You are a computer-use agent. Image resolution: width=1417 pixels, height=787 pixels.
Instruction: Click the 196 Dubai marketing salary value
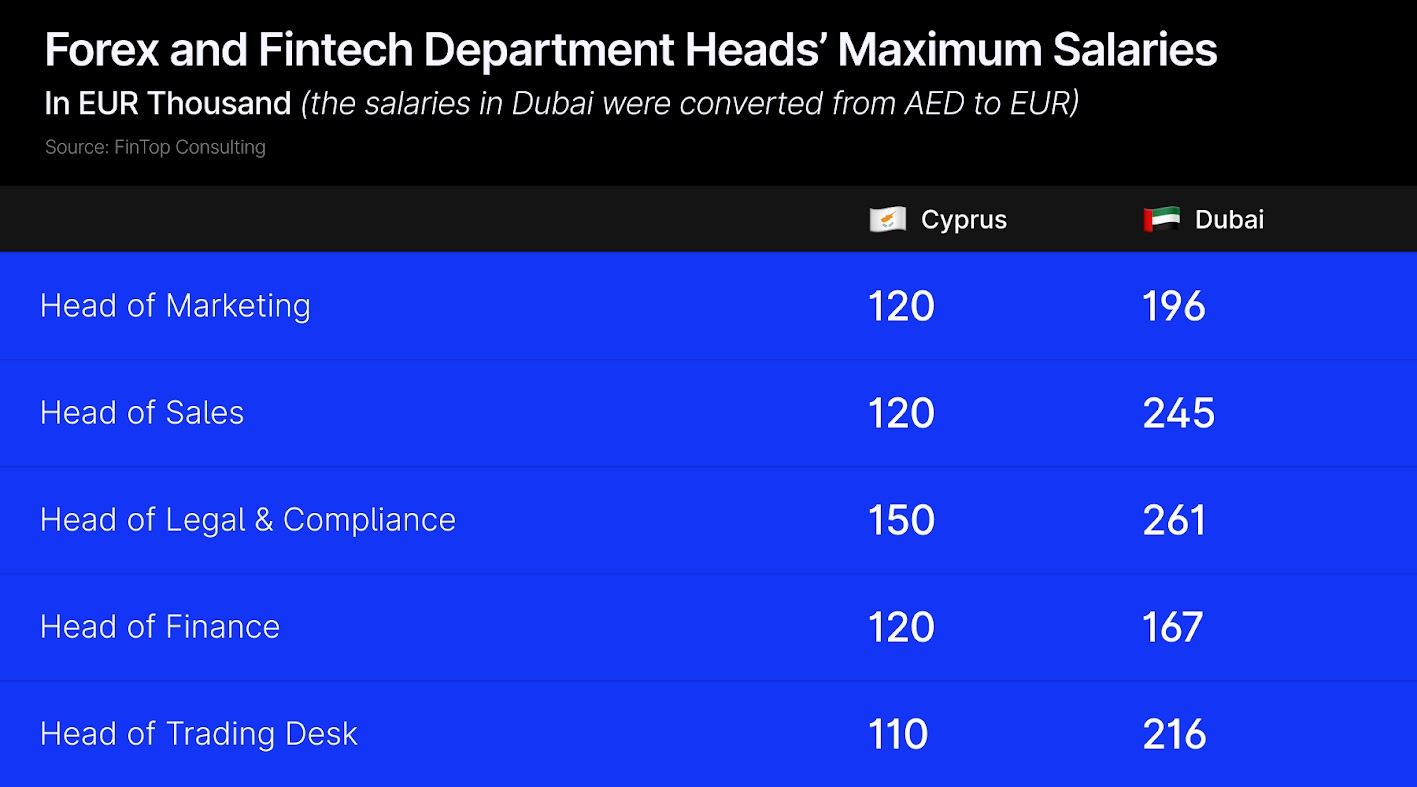point(1174,306)
